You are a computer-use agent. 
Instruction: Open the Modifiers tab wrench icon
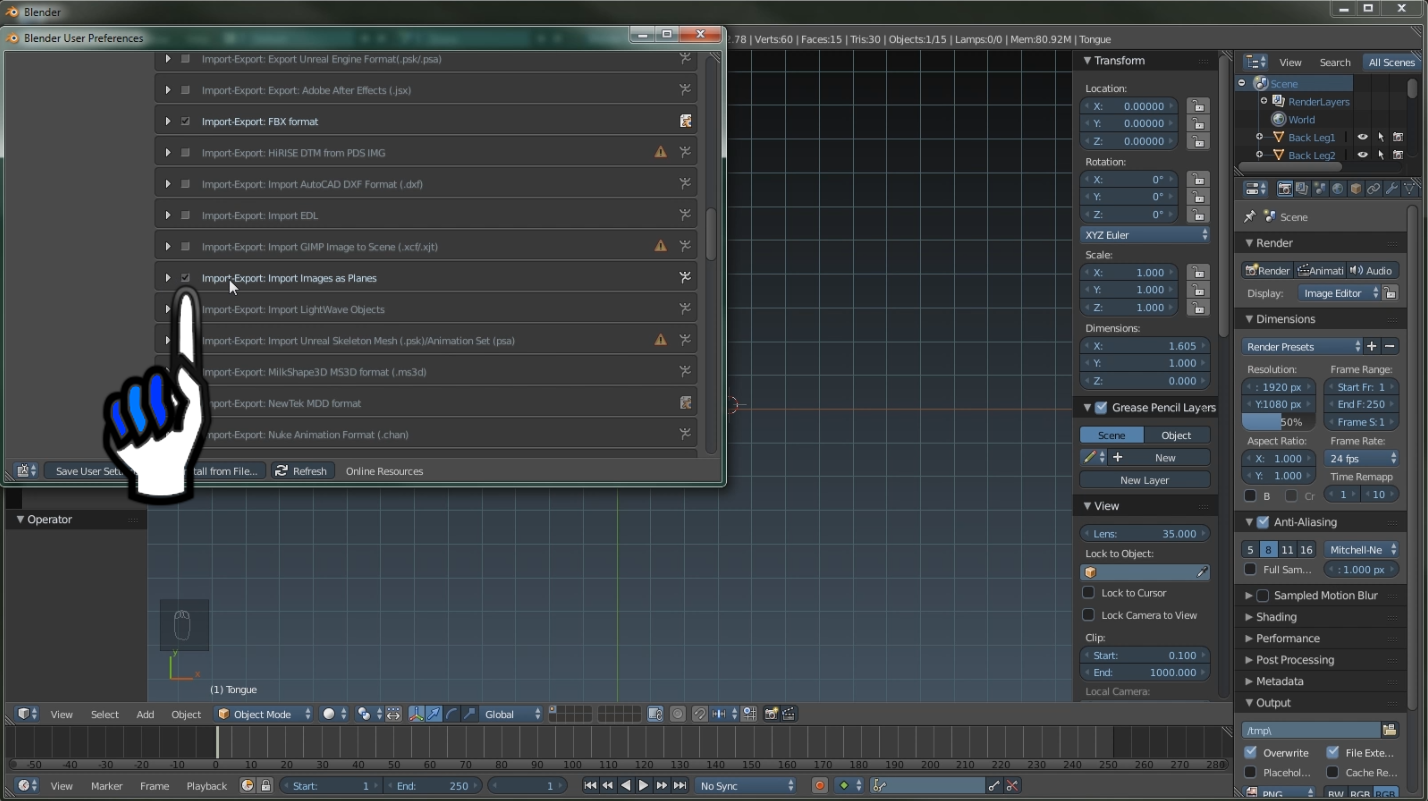tap(1392, 188)
